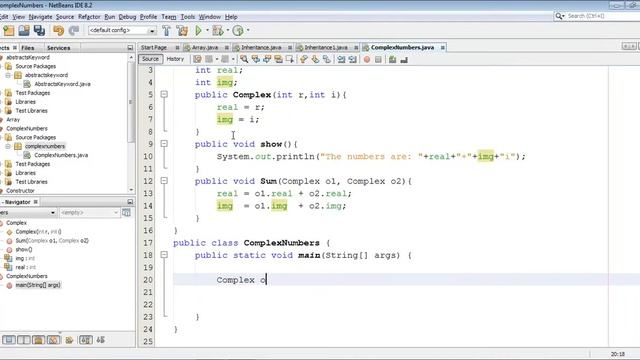Run the project with green play icon
Viewport: 640px width, 360px height.
coord(198,31)
